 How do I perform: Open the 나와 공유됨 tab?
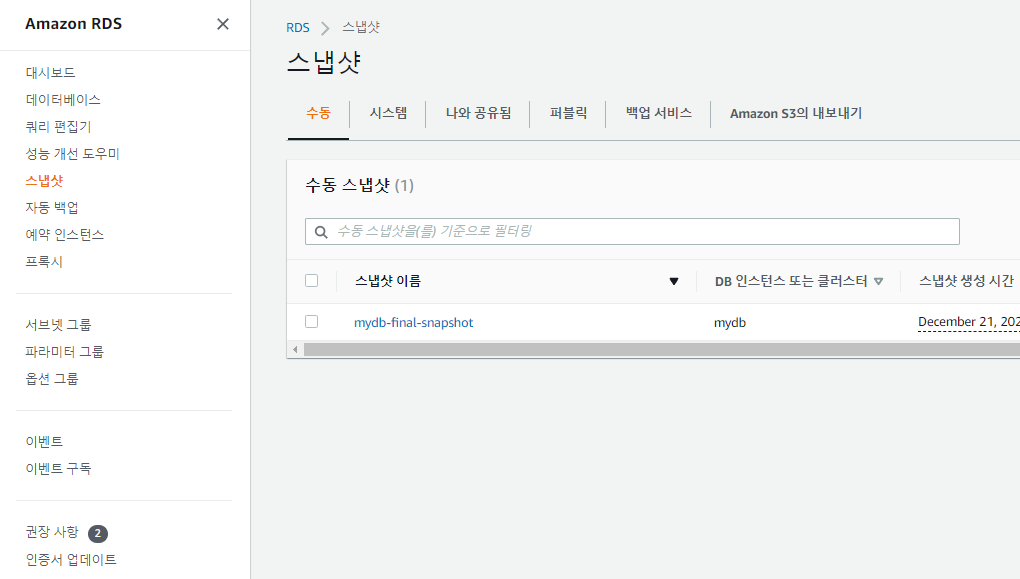click(478, 113)
